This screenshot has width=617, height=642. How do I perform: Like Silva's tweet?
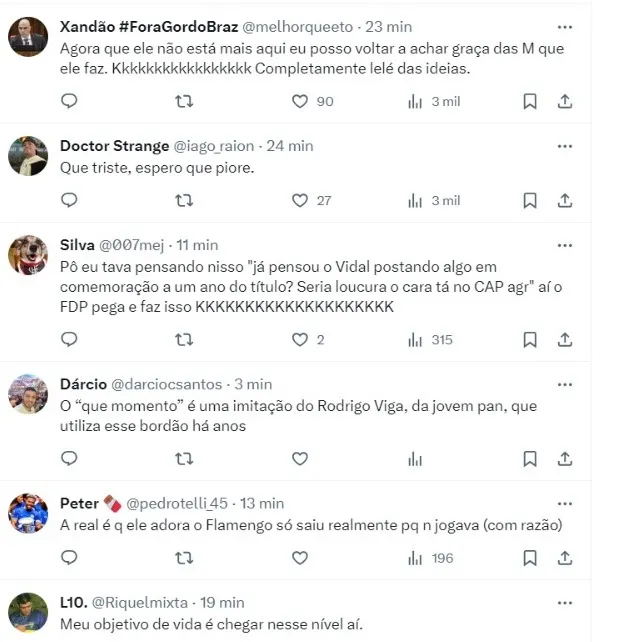tap(300, 340)
